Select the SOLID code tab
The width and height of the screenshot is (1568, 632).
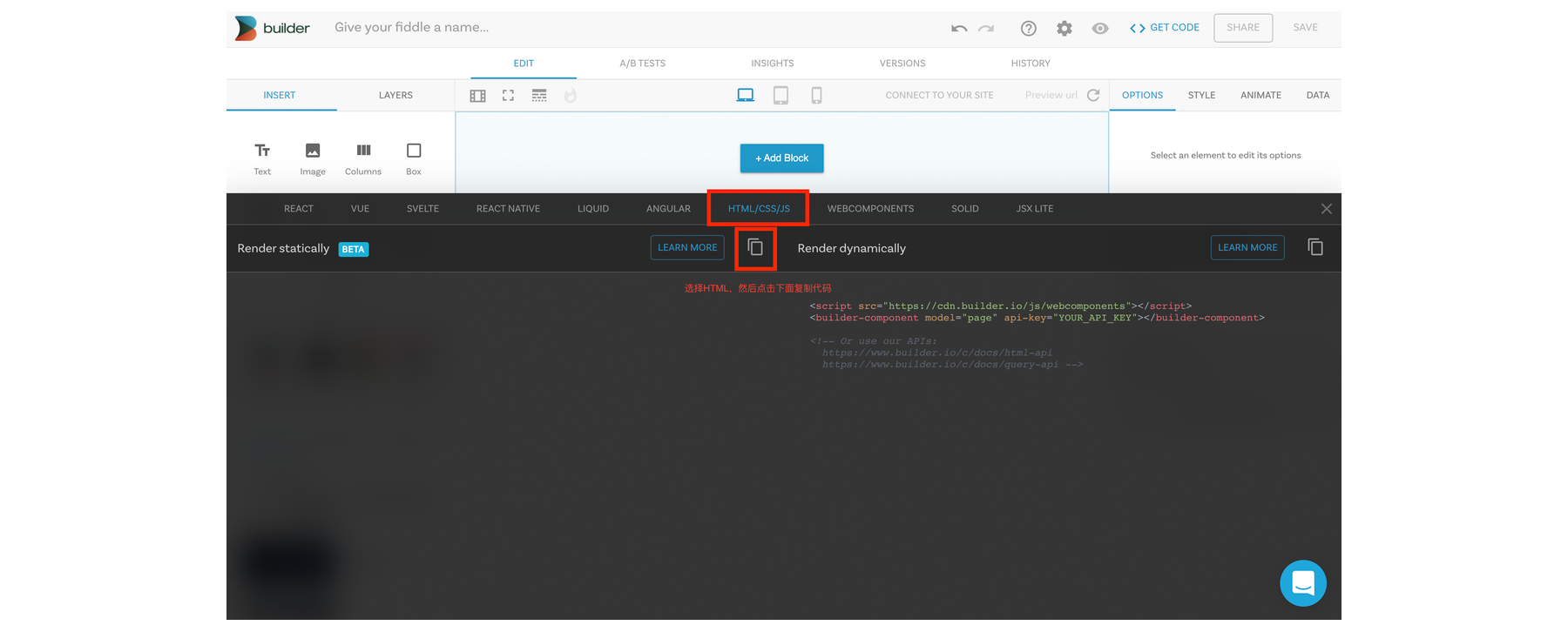[x=965, y=209]
